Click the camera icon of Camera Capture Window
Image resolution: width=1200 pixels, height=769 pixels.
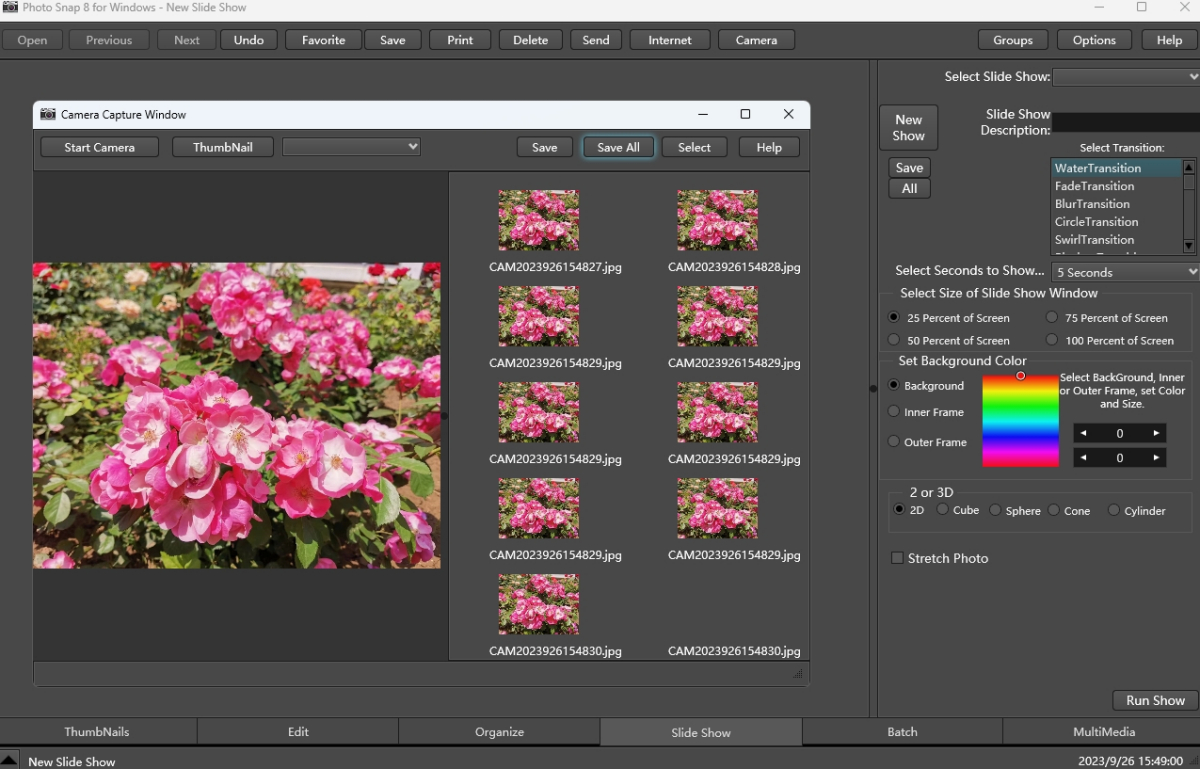tap(48, 114)
